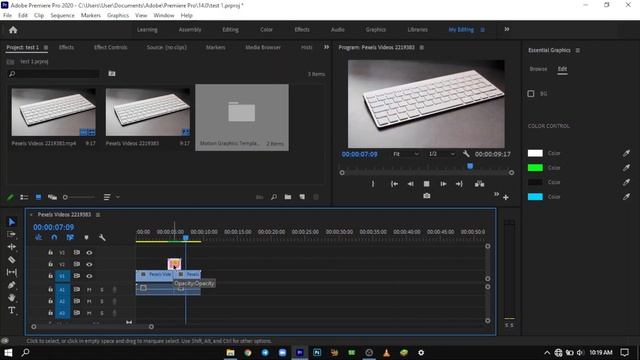Open the Graphics menu in menu bar
Image resolution: width=640 pixels, height=360 pixels.
[118, 16]
